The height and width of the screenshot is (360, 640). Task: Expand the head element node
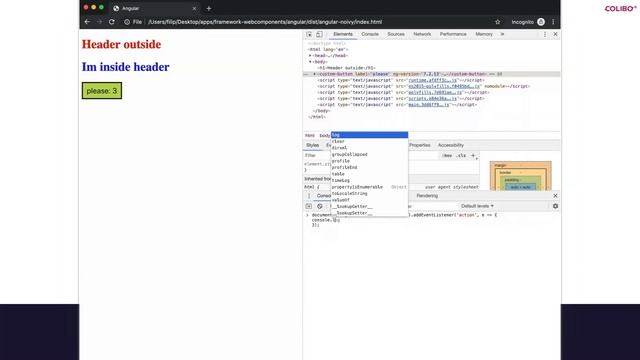[310, 56]
